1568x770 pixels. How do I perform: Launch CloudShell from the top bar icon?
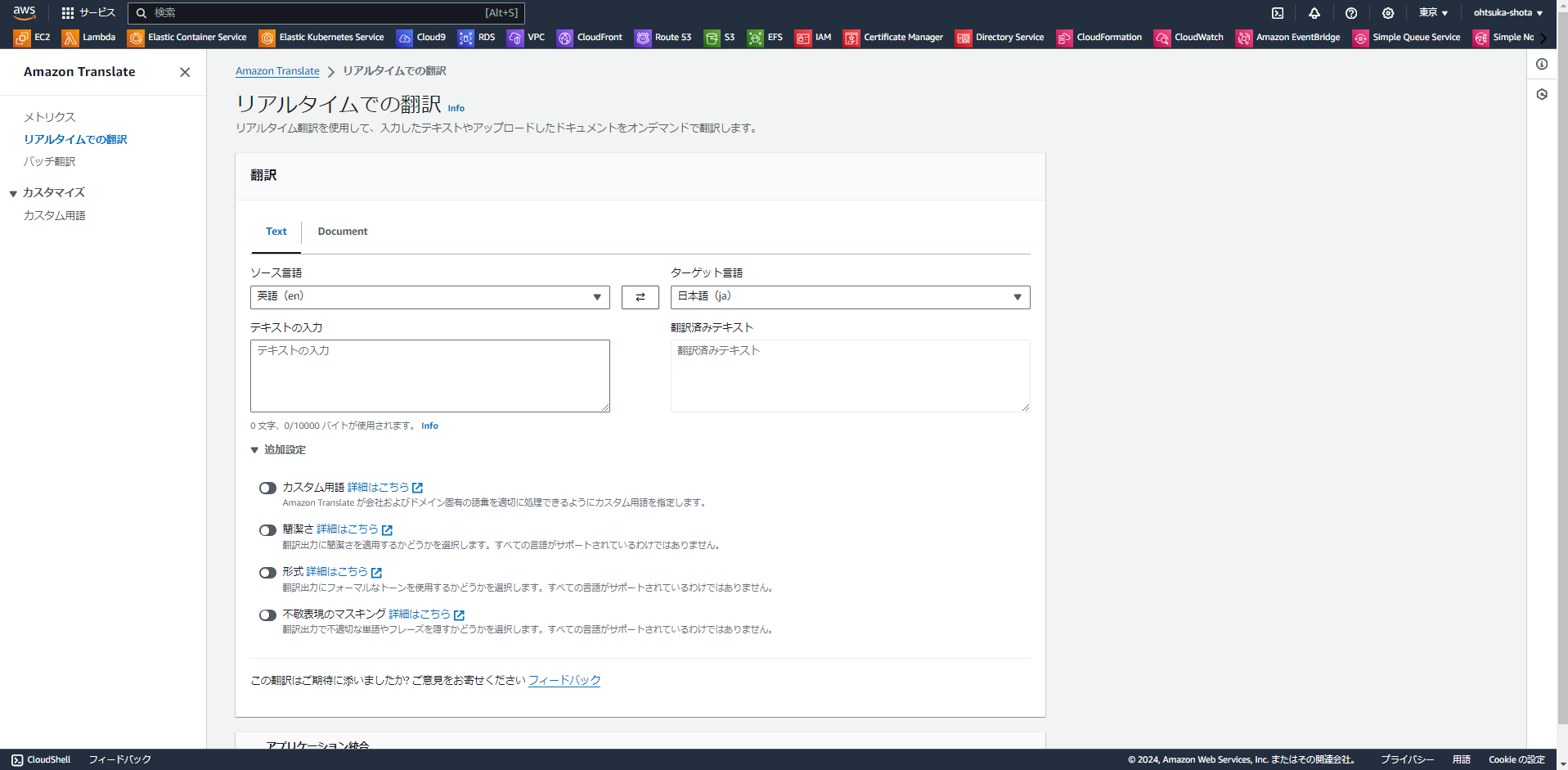(x=1278, y=13)
